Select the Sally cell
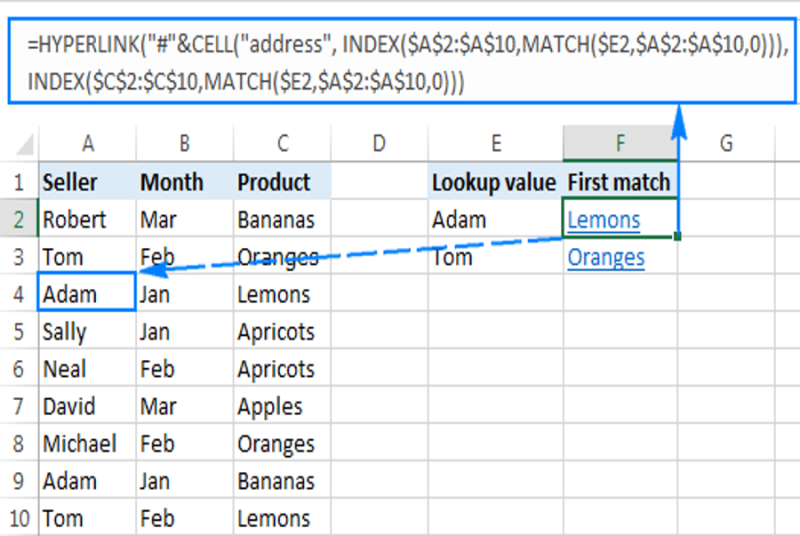 click(x=88, y=331)
